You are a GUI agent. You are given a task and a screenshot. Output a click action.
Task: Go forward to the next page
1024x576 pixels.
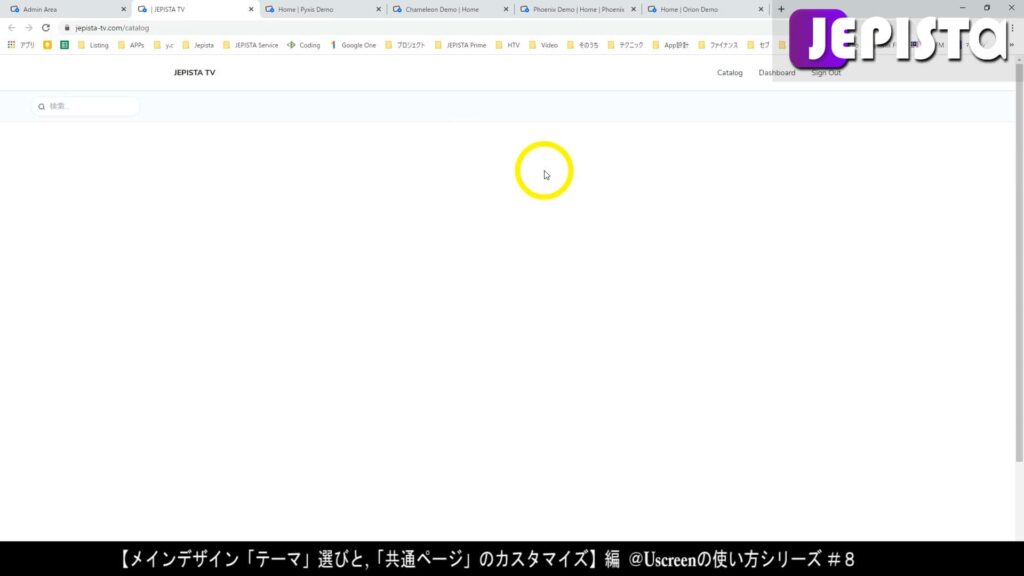(x=28, y=28)
